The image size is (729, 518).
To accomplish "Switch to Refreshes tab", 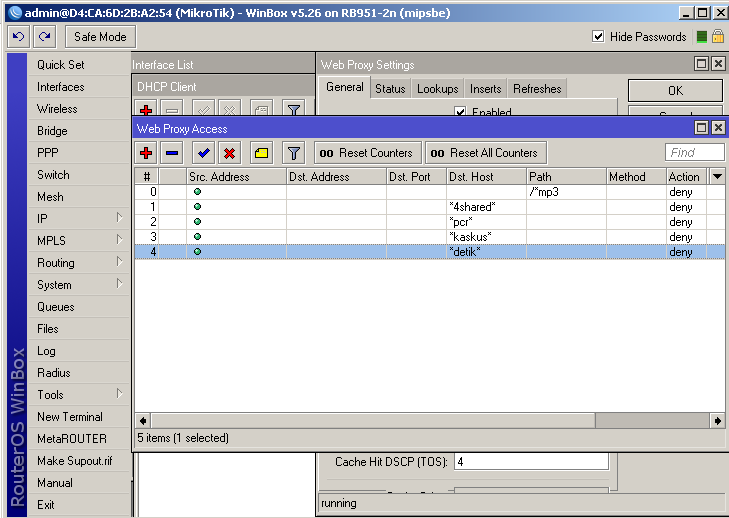I will tap(537, 89).
